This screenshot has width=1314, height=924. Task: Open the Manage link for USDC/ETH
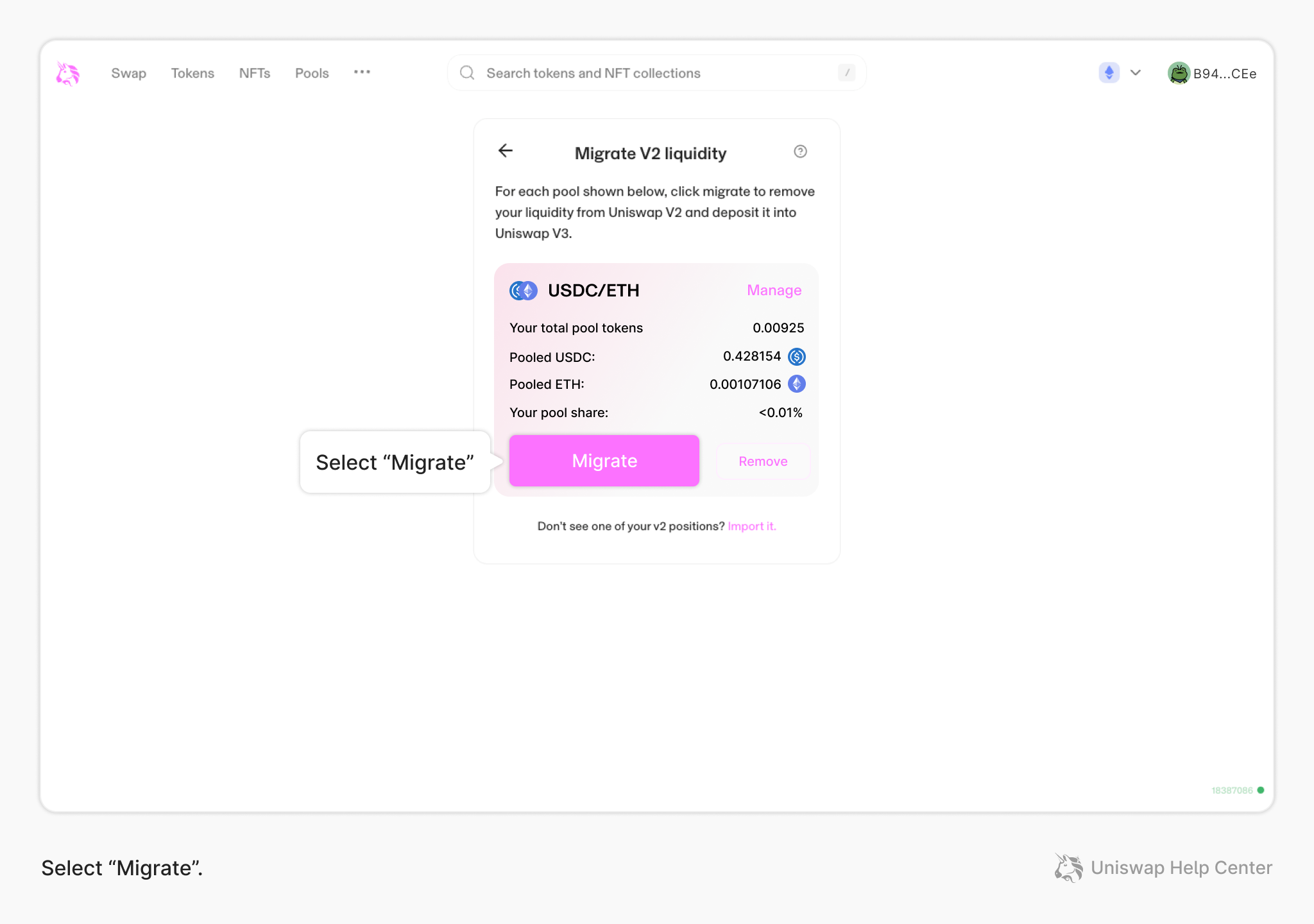(773, 290)
